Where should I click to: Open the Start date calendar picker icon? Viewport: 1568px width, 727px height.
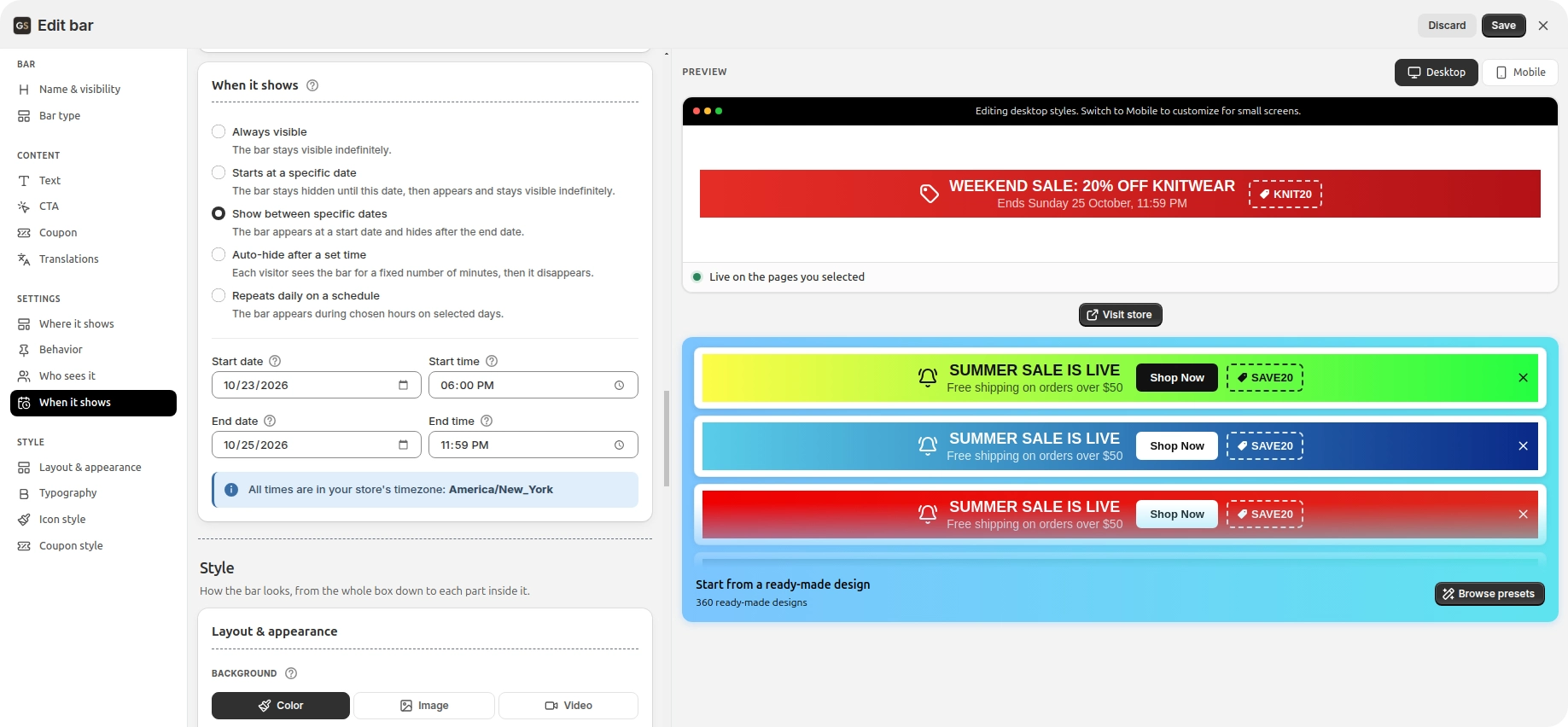(403, 385)
